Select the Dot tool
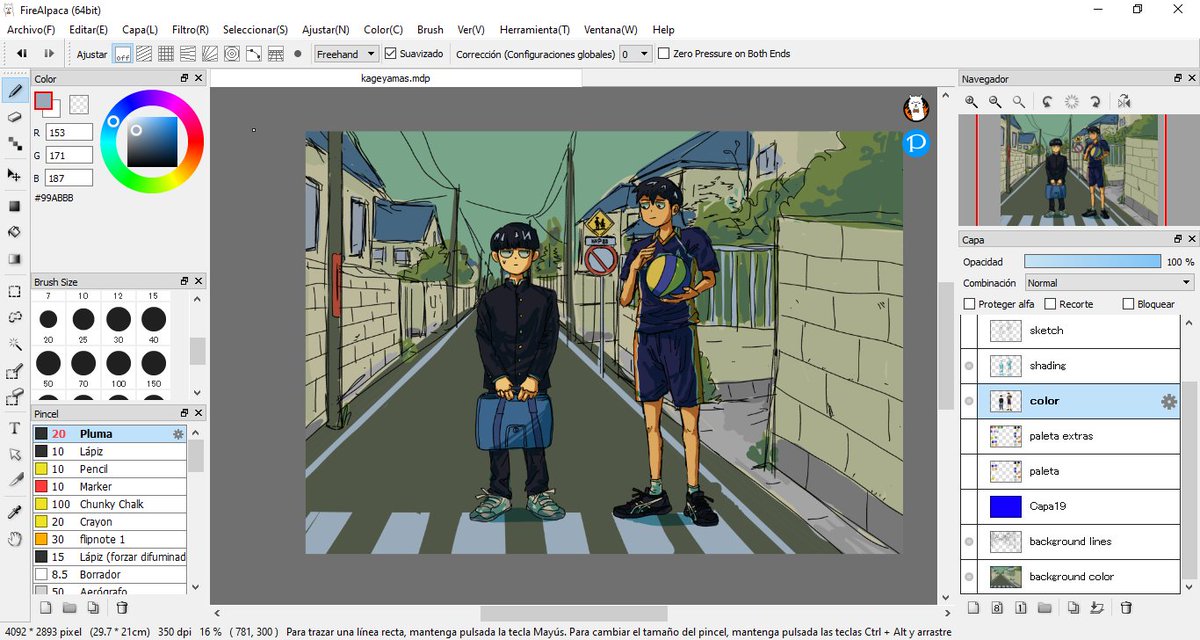 14,143
